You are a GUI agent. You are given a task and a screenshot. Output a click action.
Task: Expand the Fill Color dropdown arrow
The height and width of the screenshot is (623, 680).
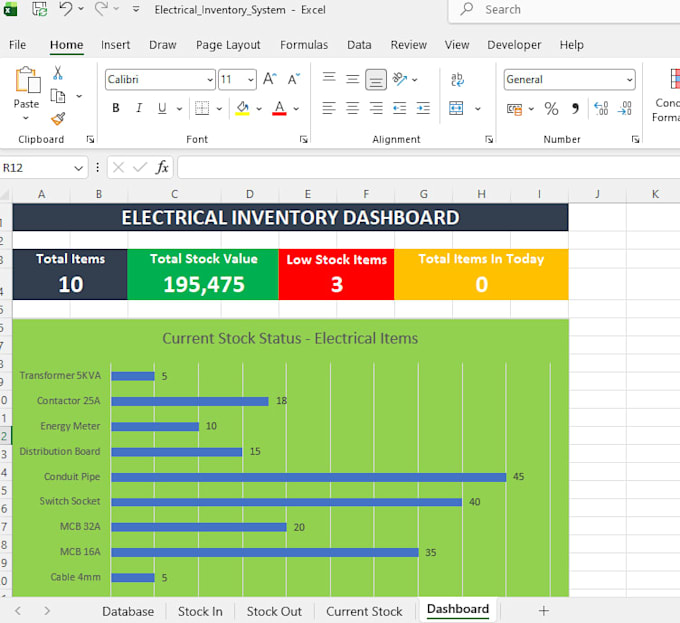(x=259, y=109)
